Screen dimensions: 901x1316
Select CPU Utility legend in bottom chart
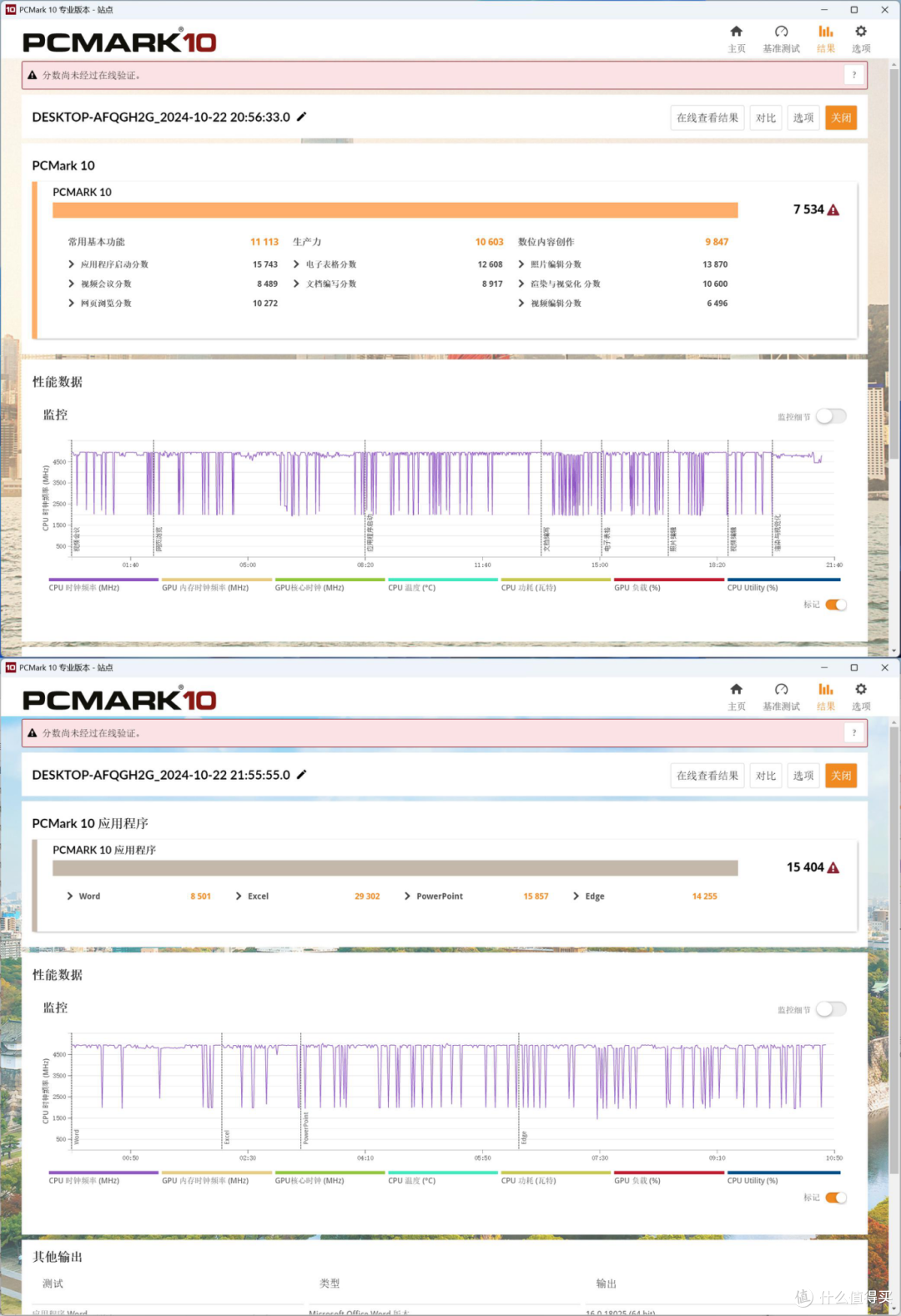click(x=783, y=1178)
